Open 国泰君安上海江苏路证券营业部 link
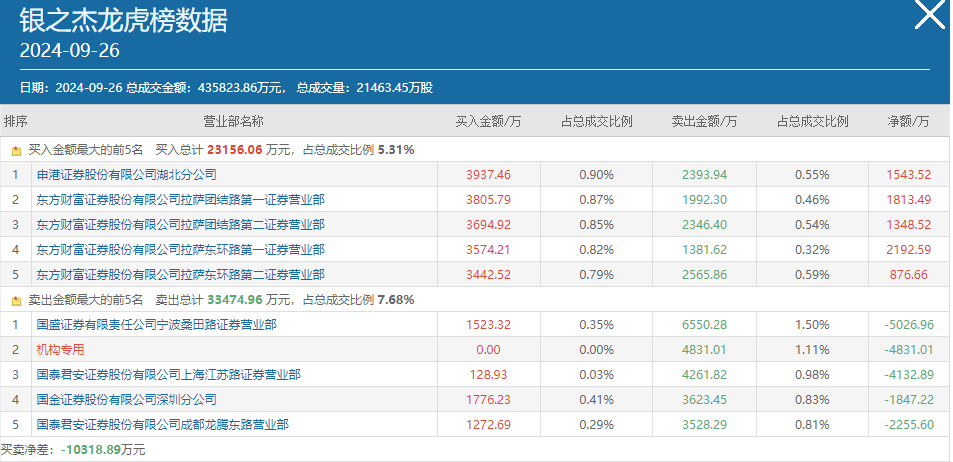This screenshot has width=953, height=462. click(x=168, y=374)
